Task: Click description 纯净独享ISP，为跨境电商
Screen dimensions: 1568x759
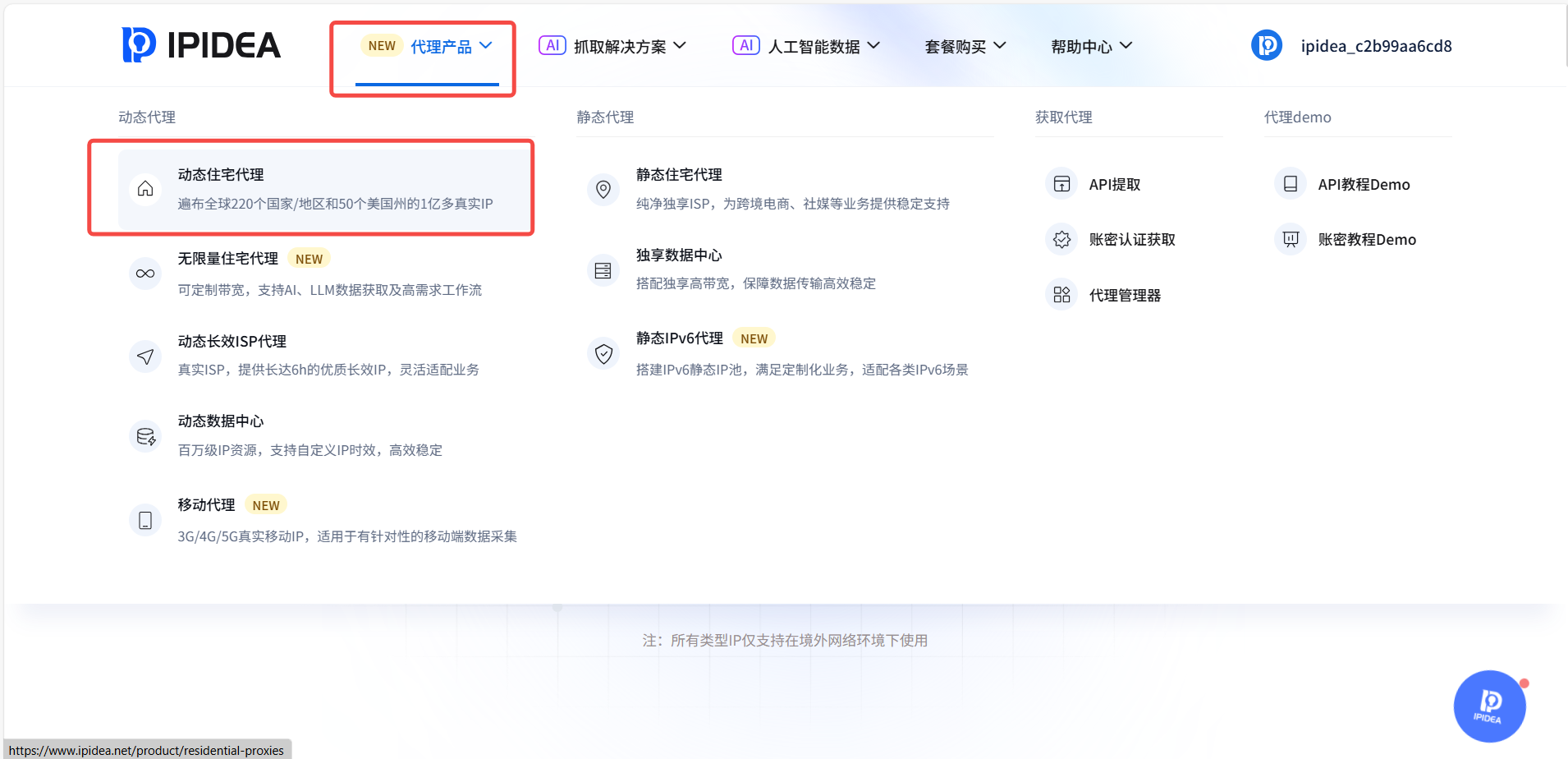Action: [793, 204]
